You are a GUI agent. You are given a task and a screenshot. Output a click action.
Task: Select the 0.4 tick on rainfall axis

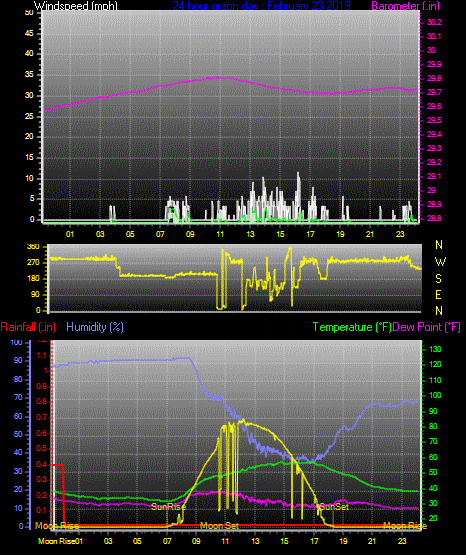point(42,464)
